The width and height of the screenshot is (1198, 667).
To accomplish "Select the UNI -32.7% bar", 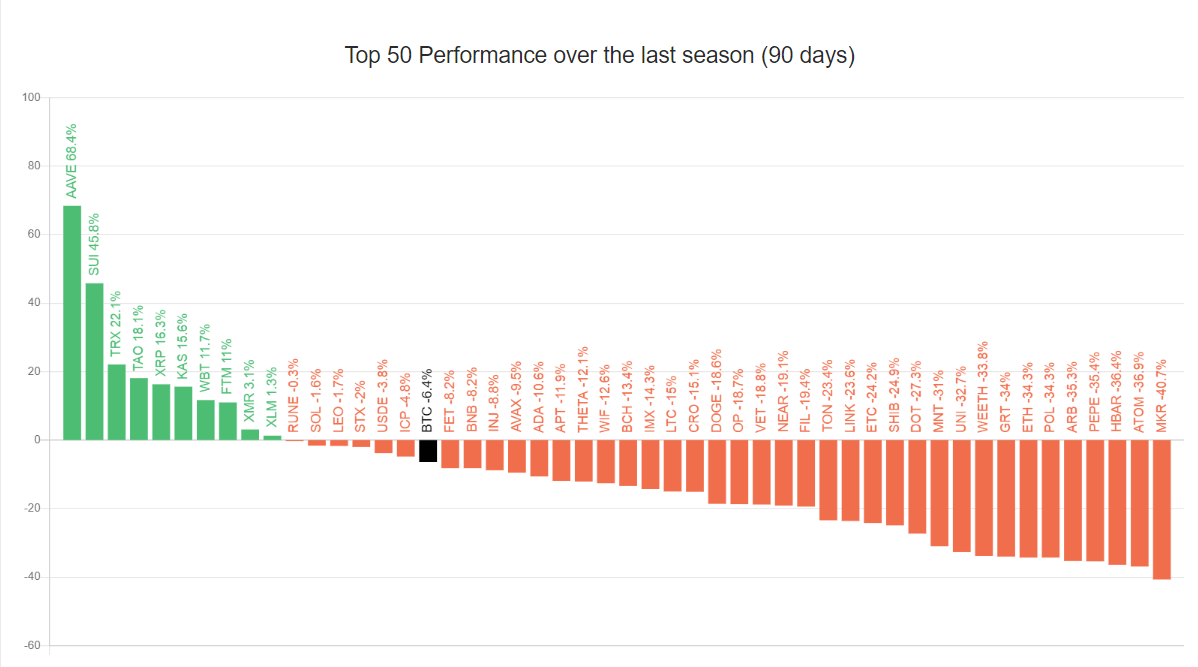I will tap(961, 496).
